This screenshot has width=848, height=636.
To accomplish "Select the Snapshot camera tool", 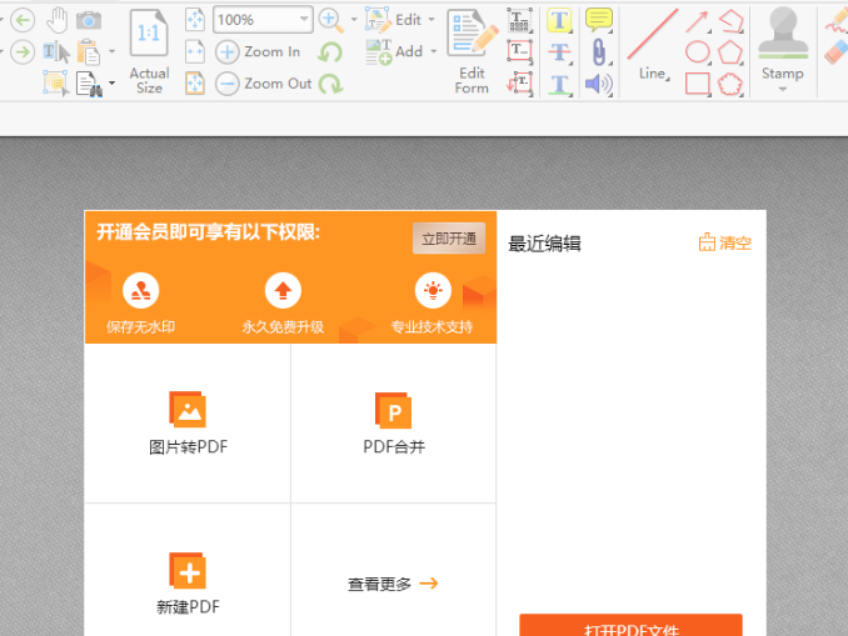I will (89, 21).
